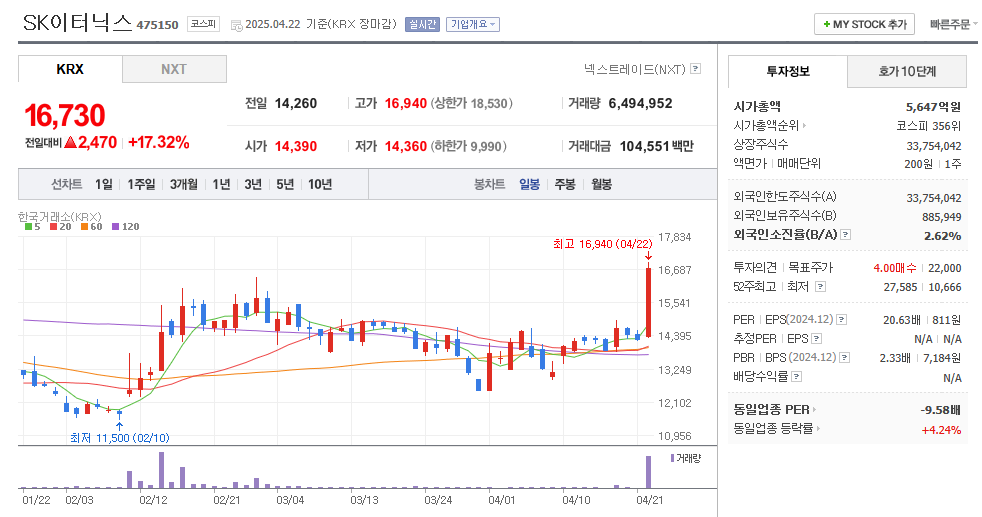Open the 호가10단계 tab

pos(907,71)
